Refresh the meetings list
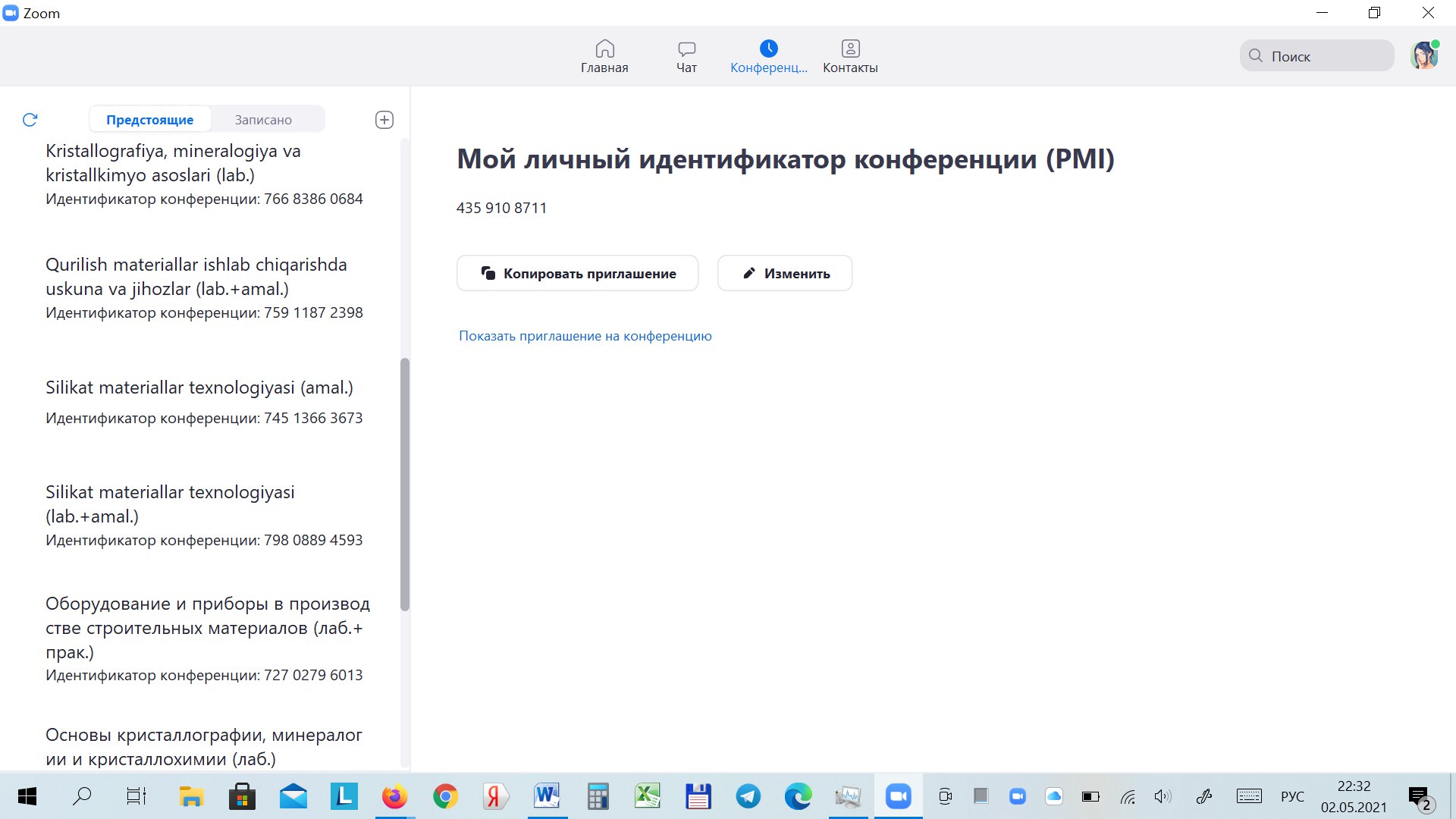1456x819 pixels. point(30,120)
